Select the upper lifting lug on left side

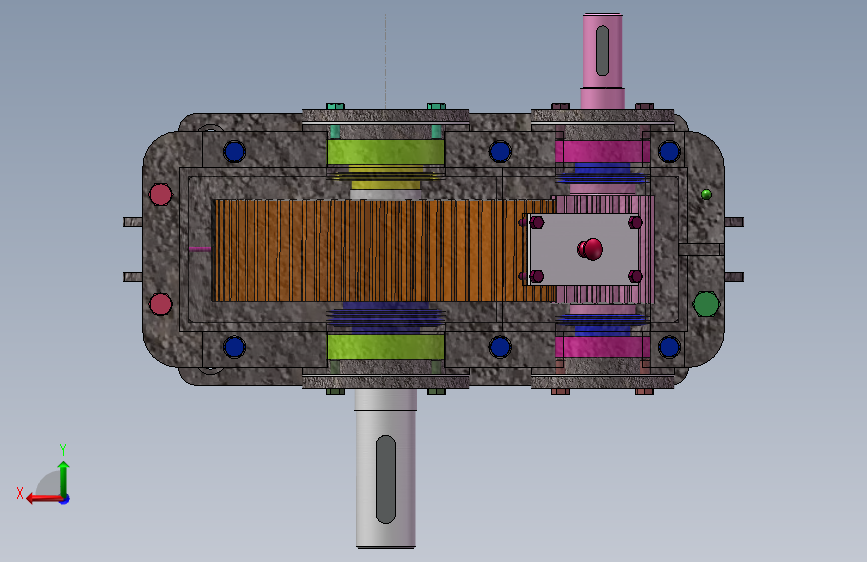[133, 222]
